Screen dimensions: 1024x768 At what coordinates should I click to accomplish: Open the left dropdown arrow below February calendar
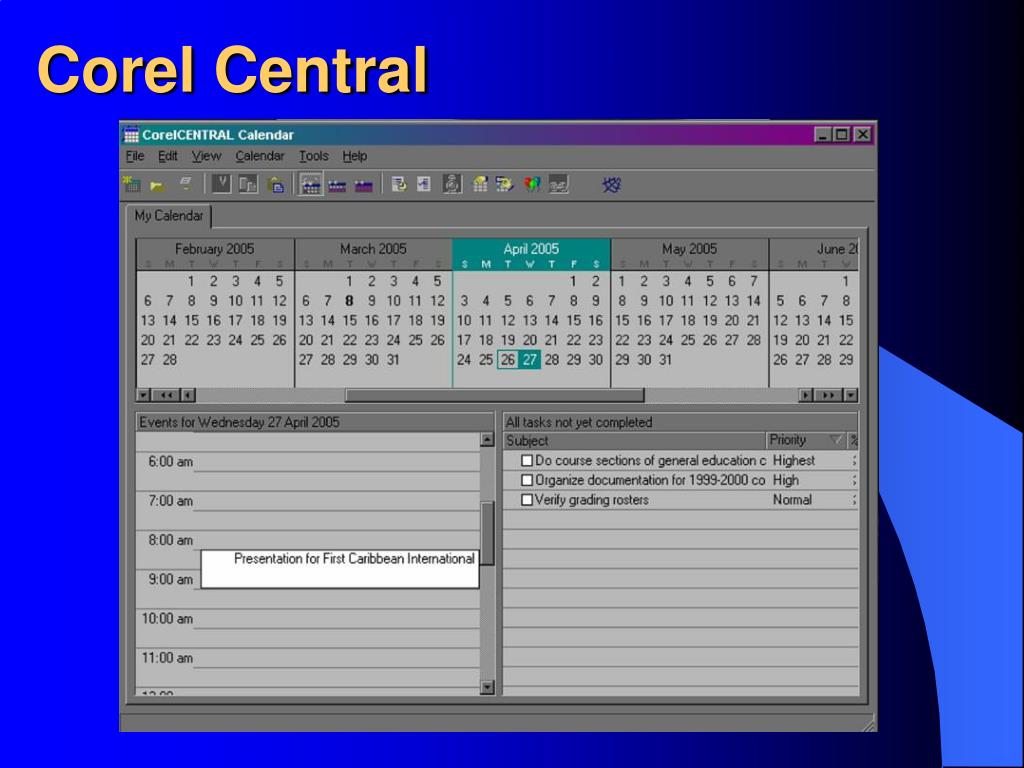[x=144, y=395]
